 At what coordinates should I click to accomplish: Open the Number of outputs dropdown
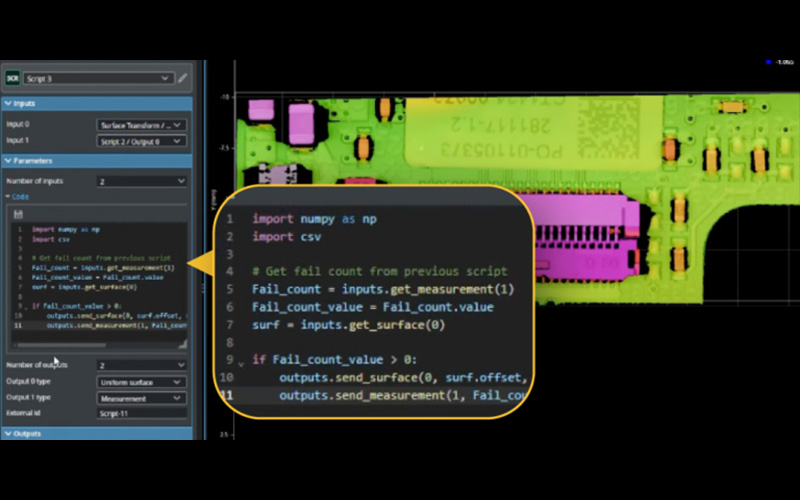pyautogui.click(x=140, y=366)
